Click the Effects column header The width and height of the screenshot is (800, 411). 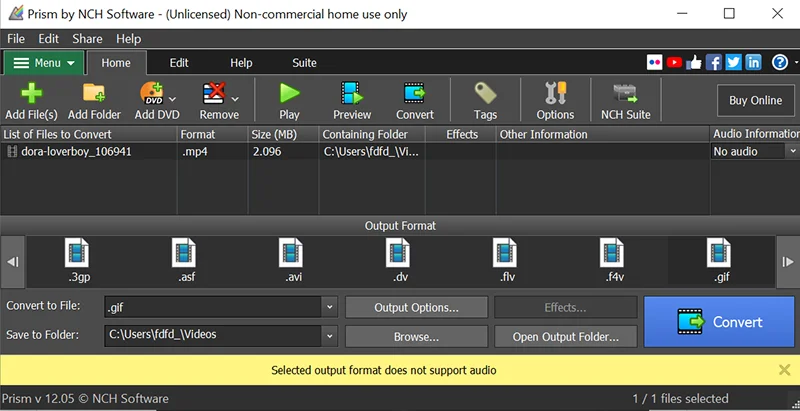pos(461,134)
